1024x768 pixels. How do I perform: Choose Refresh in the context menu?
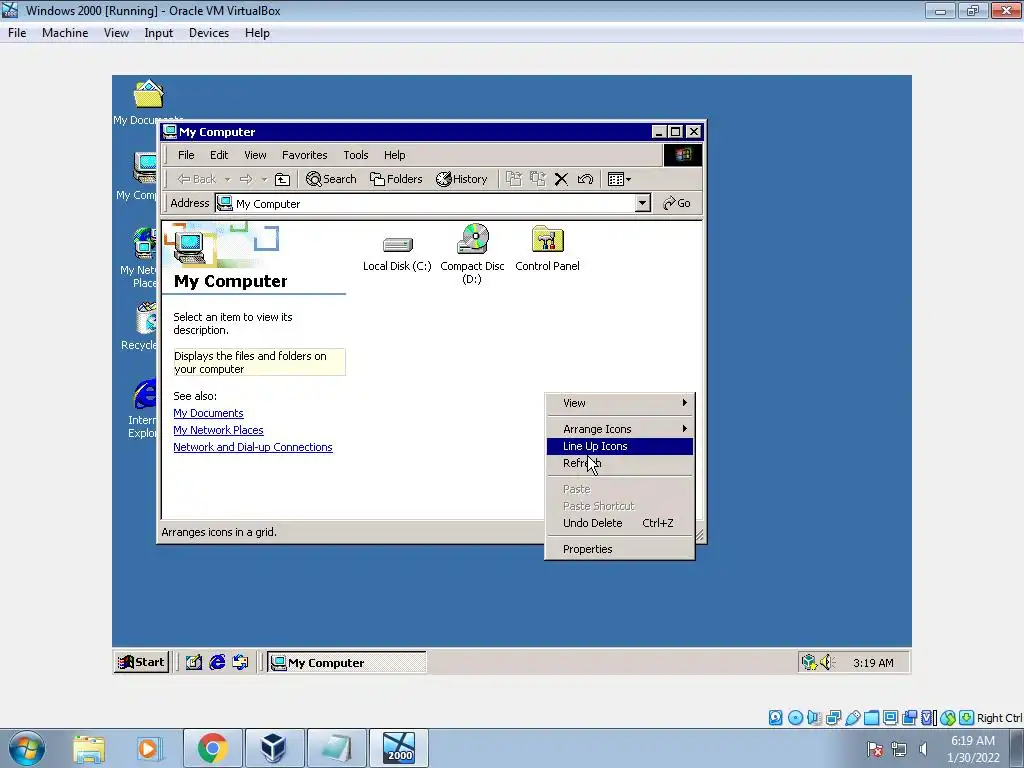(620, 463)
